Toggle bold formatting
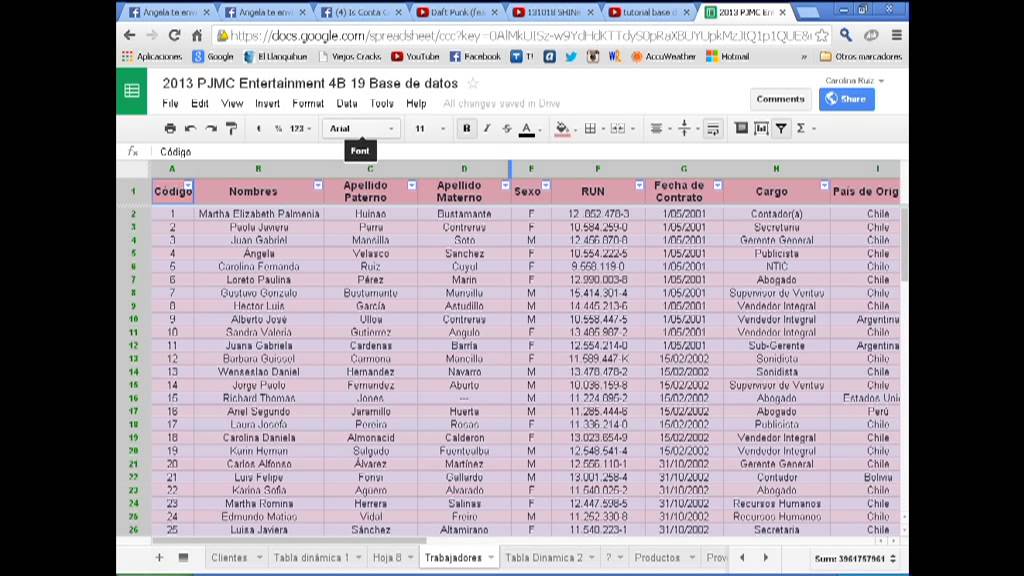 [466, 129]
